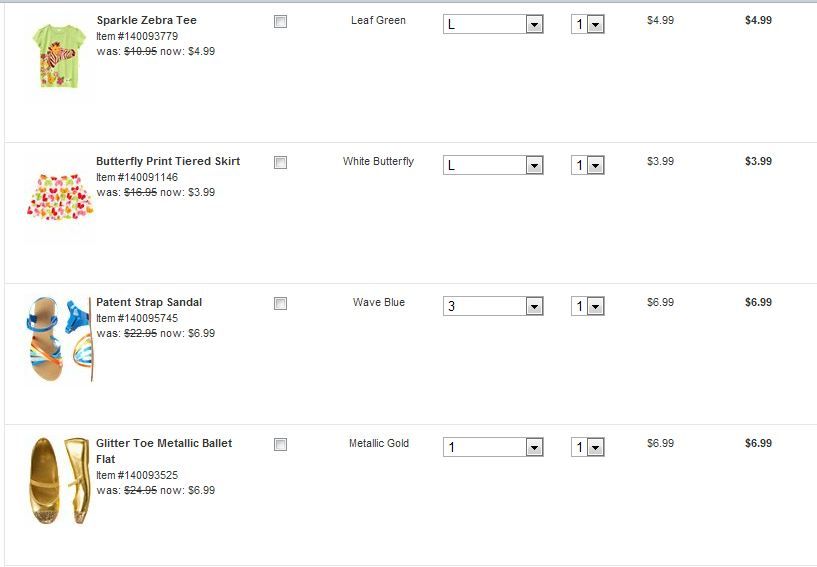Check the Sparkle Zebra Tee checkbox
The image size is (817, 567).
pos(280,21)
